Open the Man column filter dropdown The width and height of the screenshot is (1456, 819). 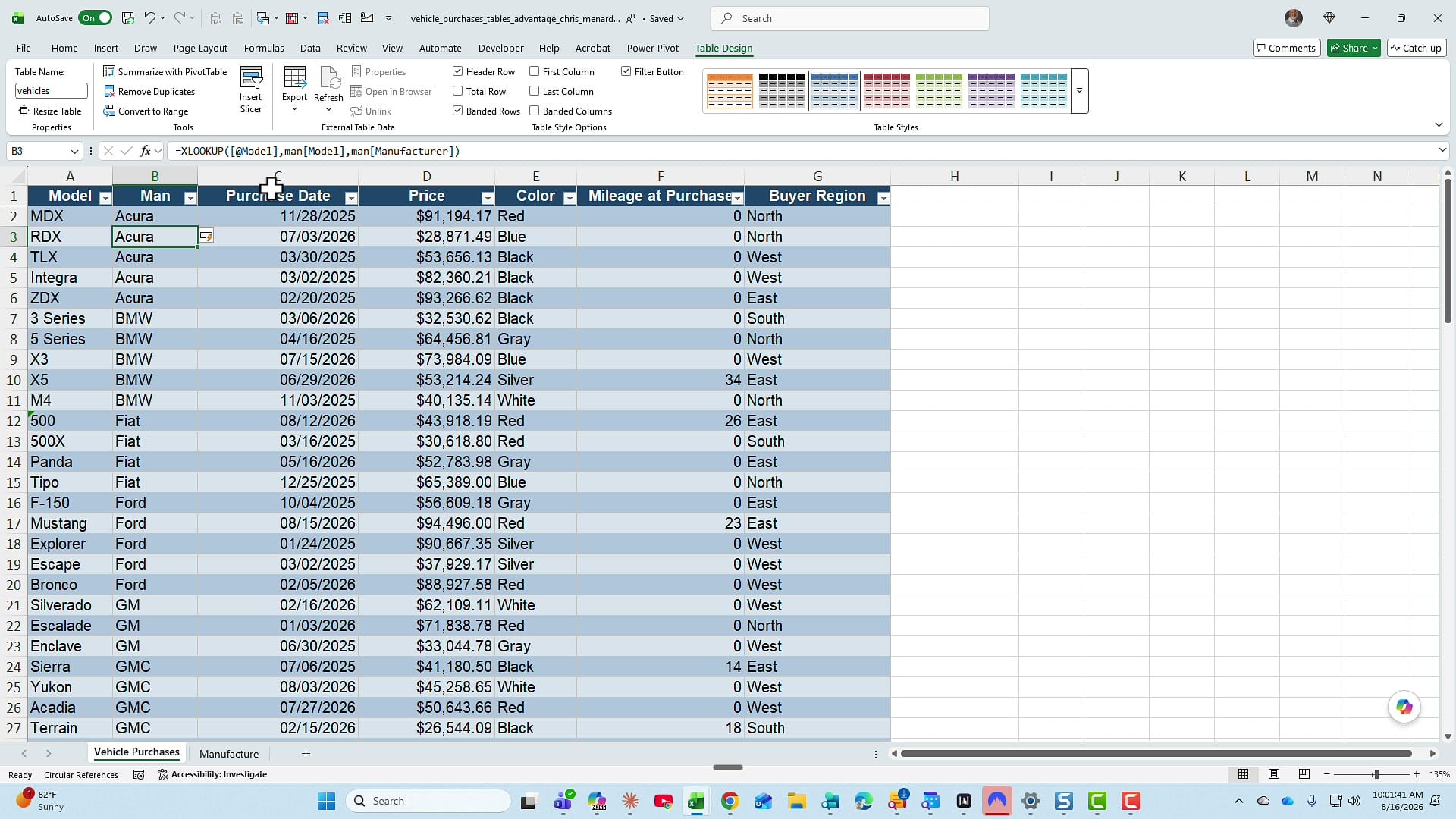click(x=190, y=198)
